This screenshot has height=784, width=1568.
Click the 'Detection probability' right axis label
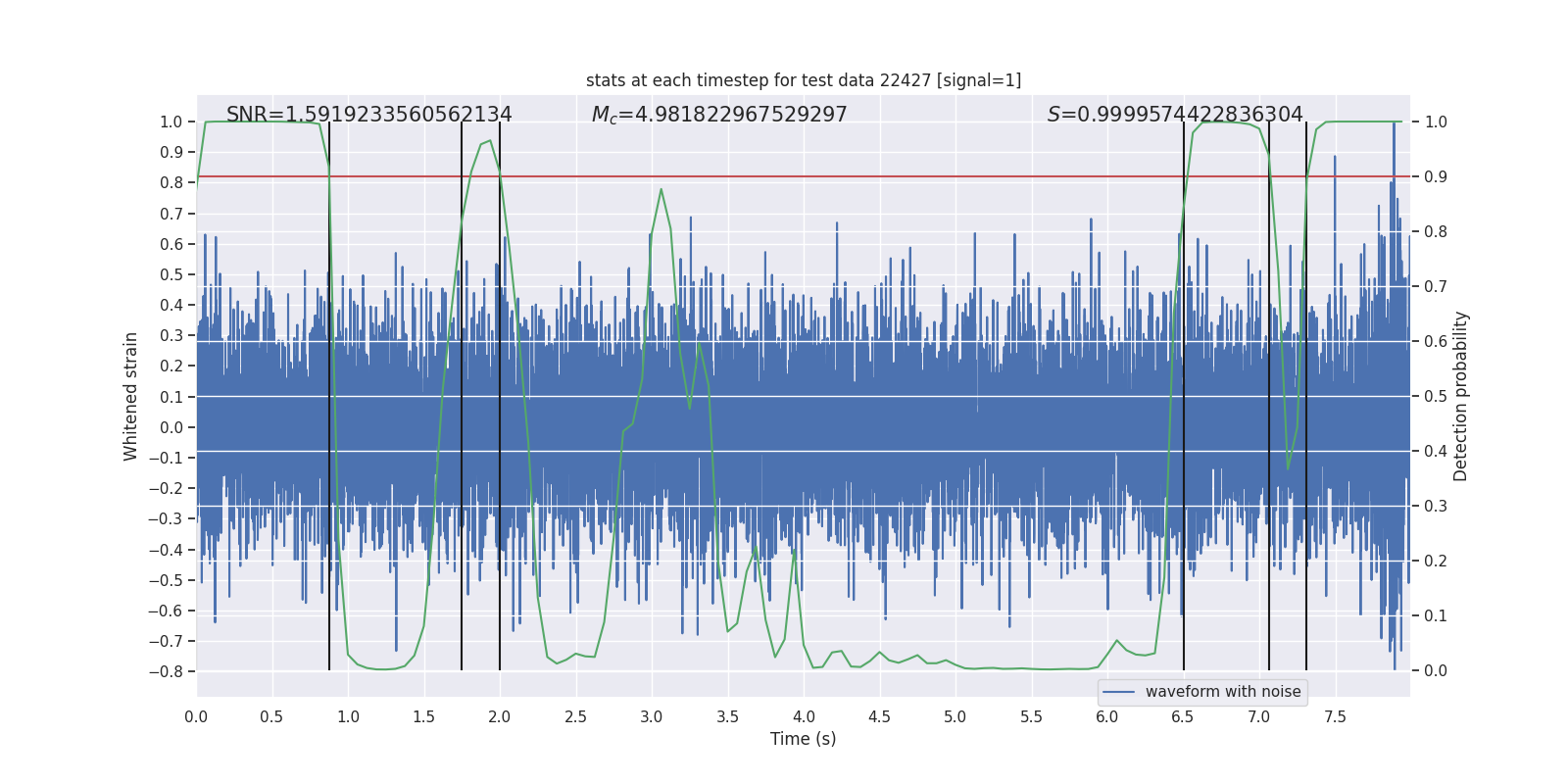tap(1461, 396)
